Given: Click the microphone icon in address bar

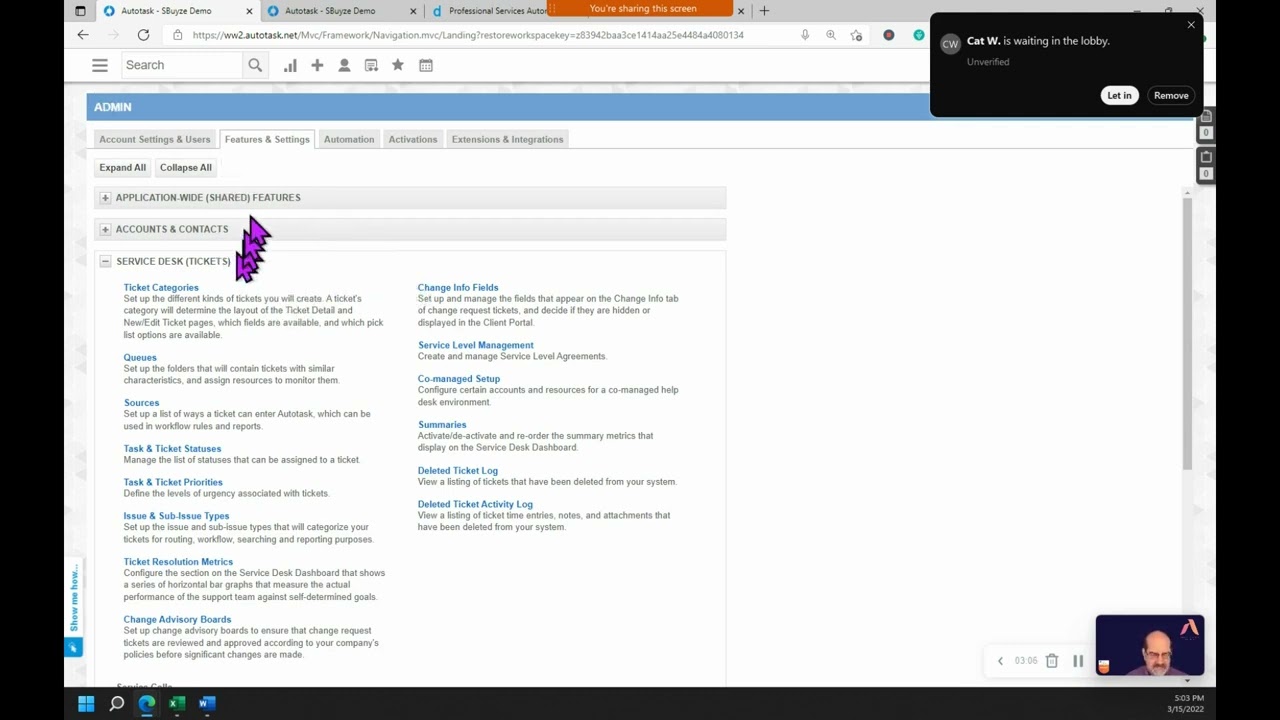Looking at the screenshot, I should pos(805,35).
